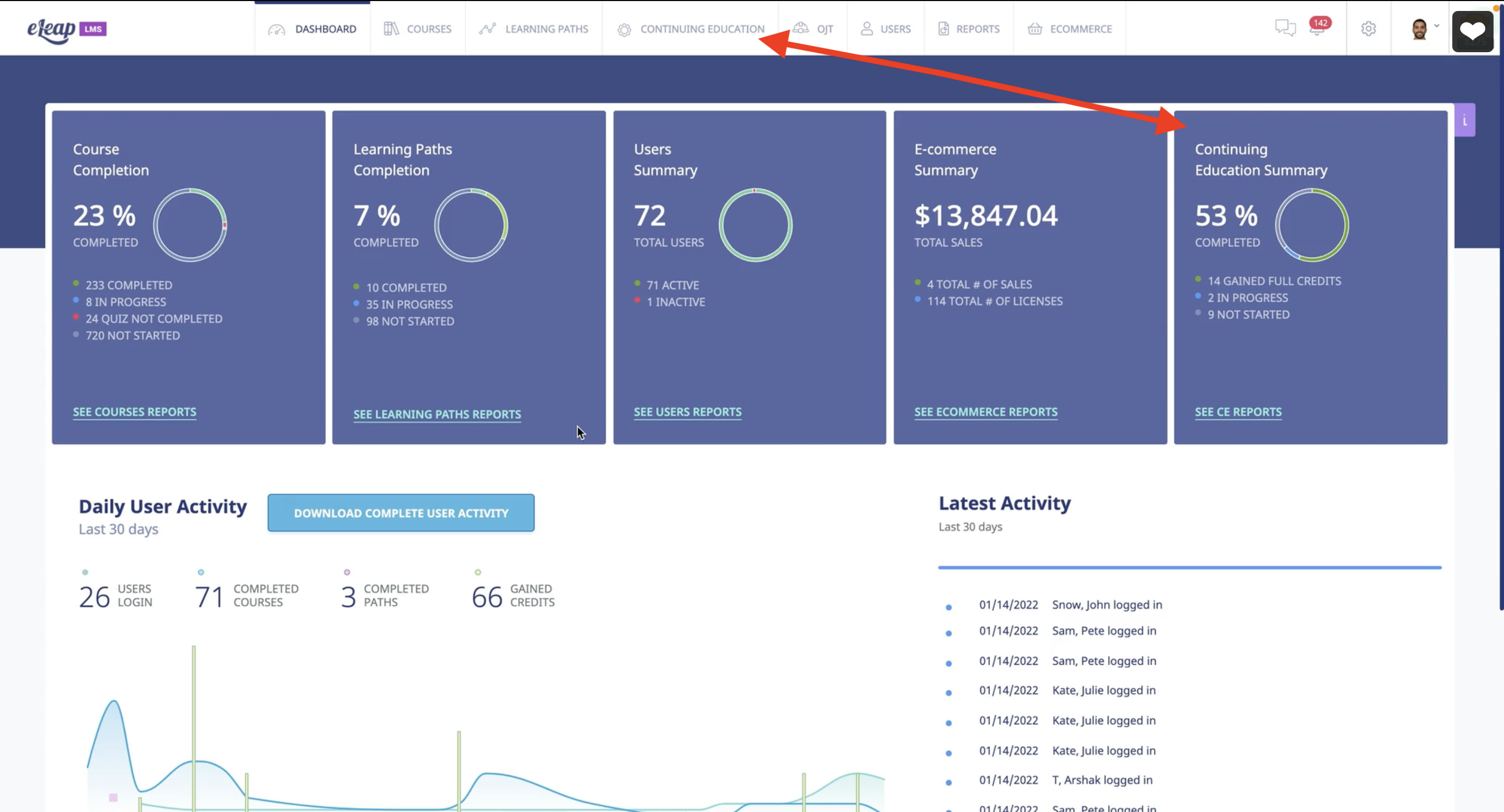1504x812 pixels.
Task: Click the Course Completion progress ring
Action: click(x=190, y=225)
